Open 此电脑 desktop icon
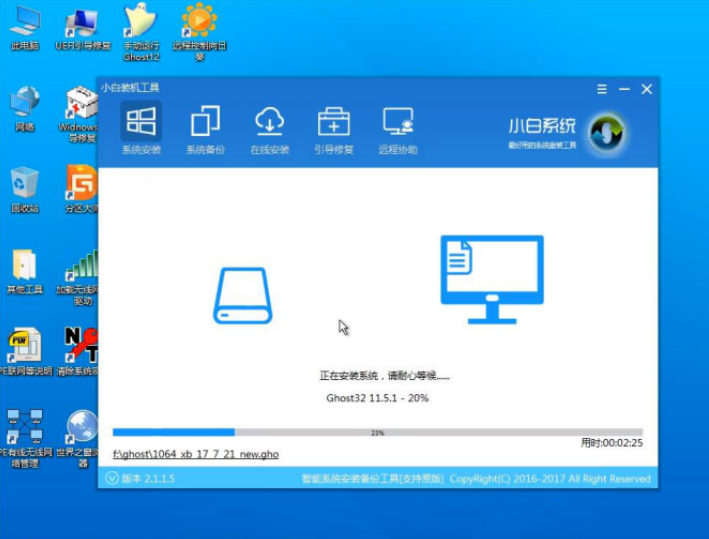This screenshot has width=709, height=539. [25, 28]
